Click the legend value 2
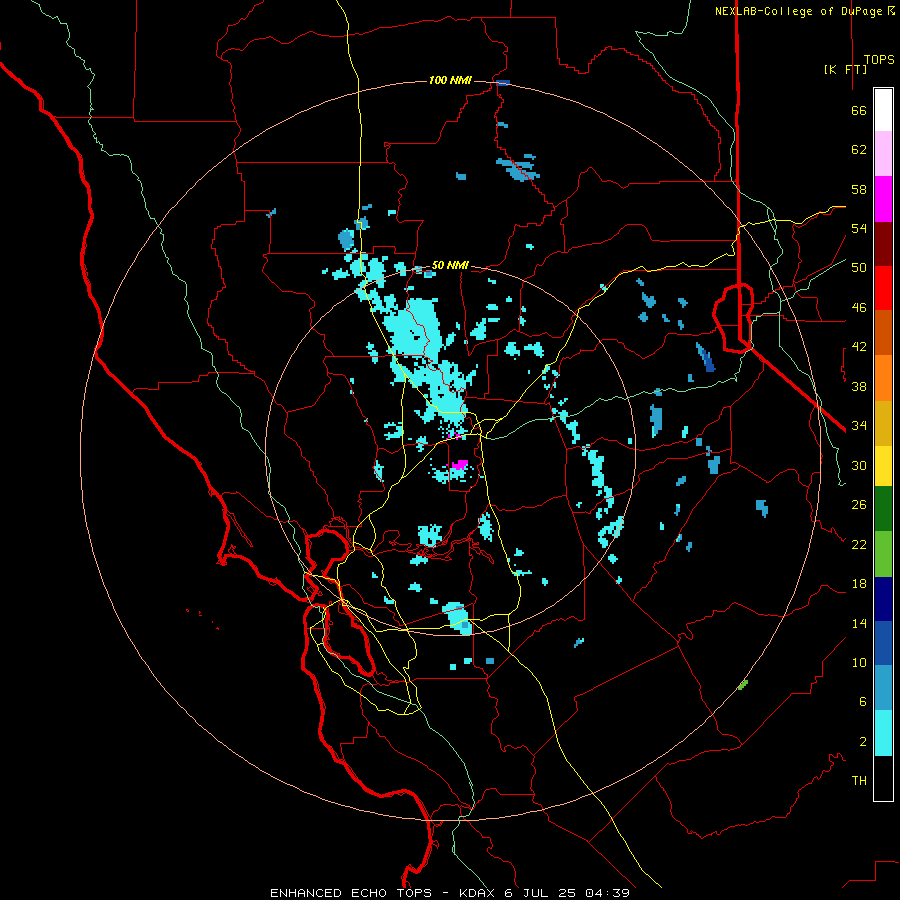This screenshot has height=900, width=900. tap(863, 742)
